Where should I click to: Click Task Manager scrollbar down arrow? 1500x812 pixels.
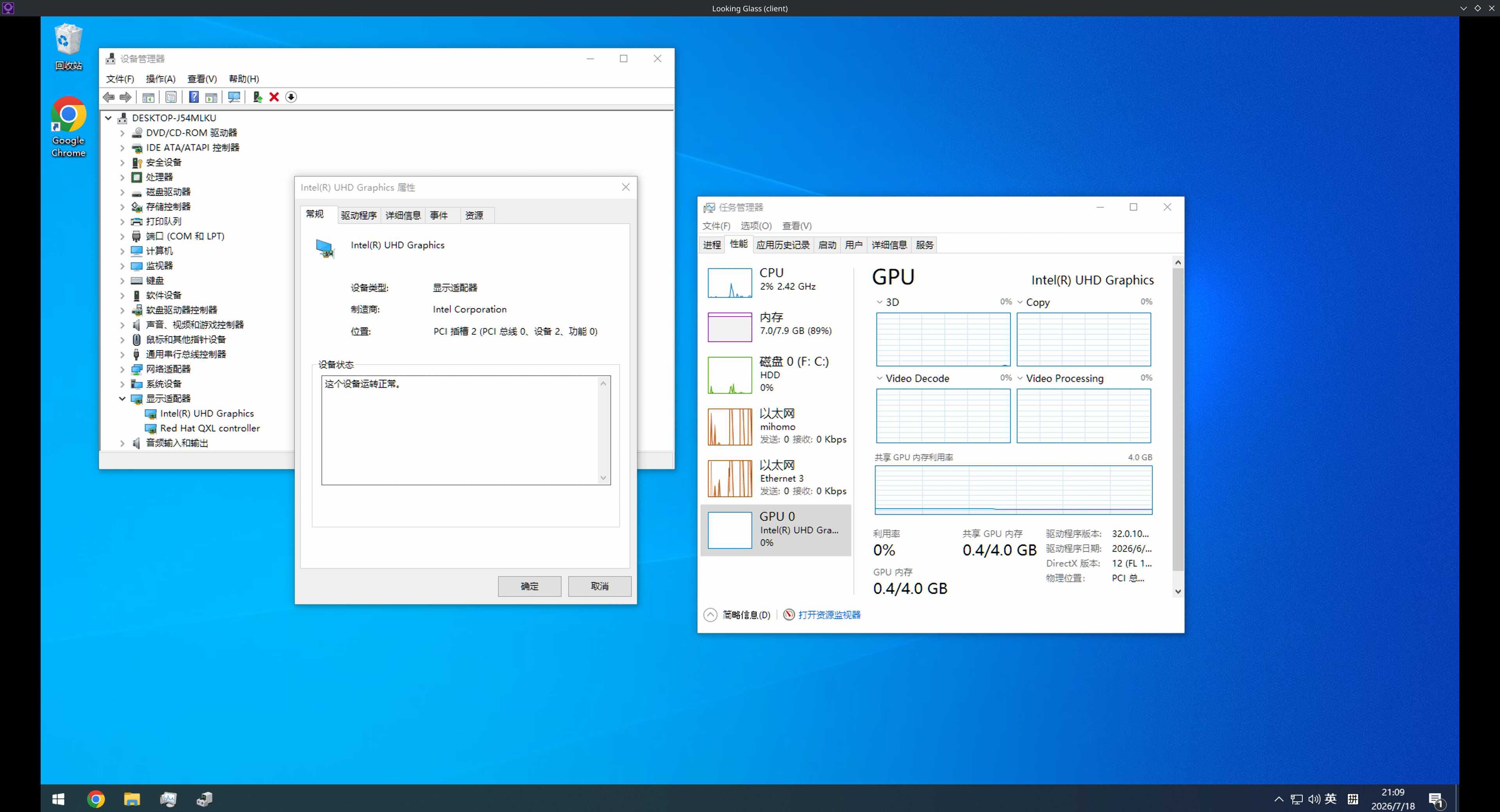(x=1178, y=591)
